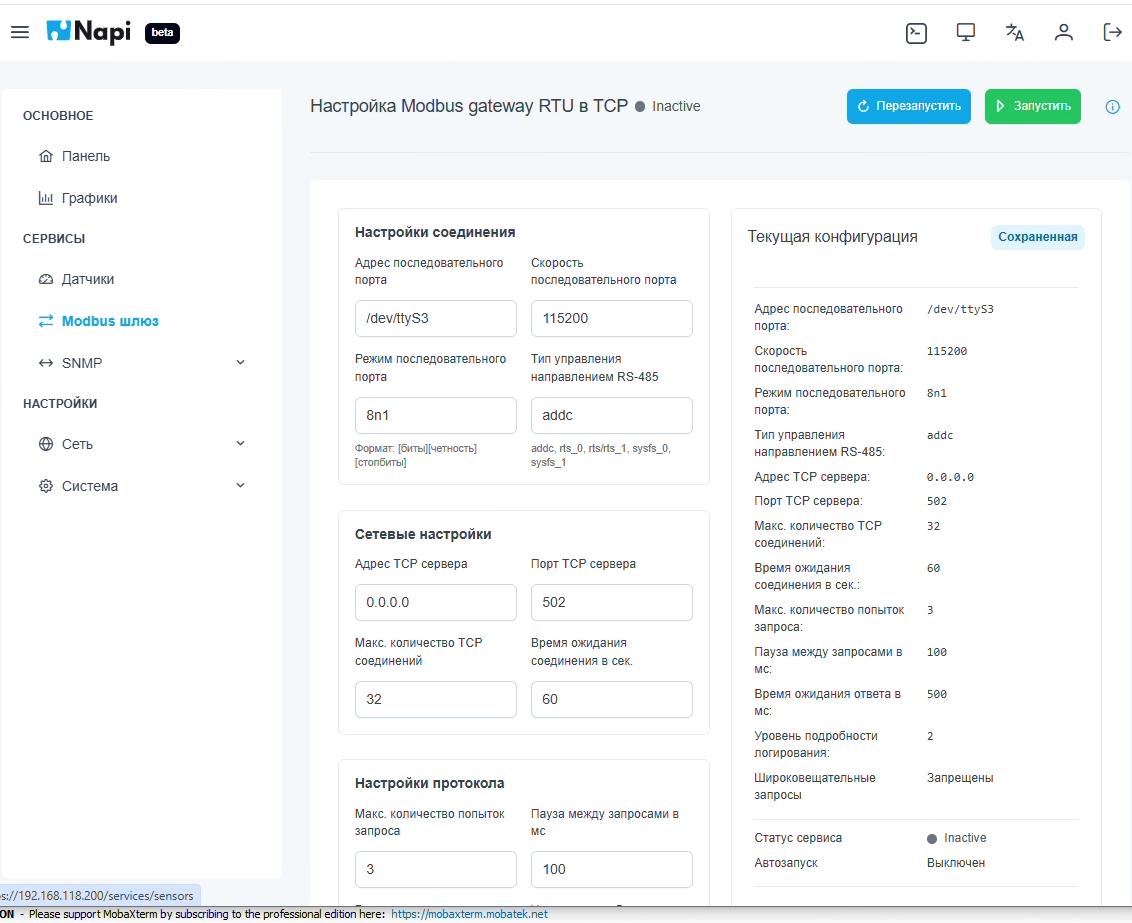Expand the SNMP section chevron

pos(240,362)
